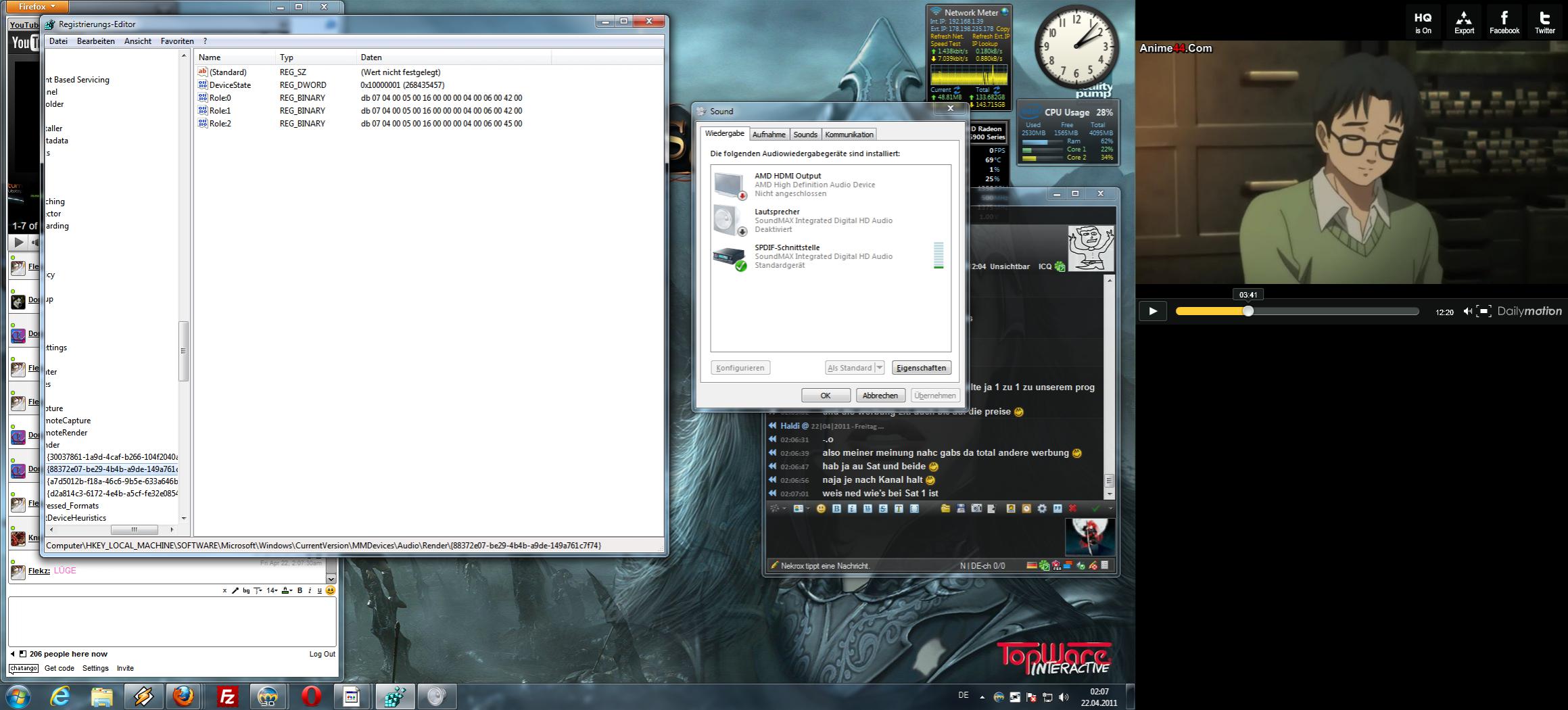This screenshot has height=710, width=1568.
Task: Toggle strikethrough in the ICQ message toolbar
Action: tap(883, 508)
